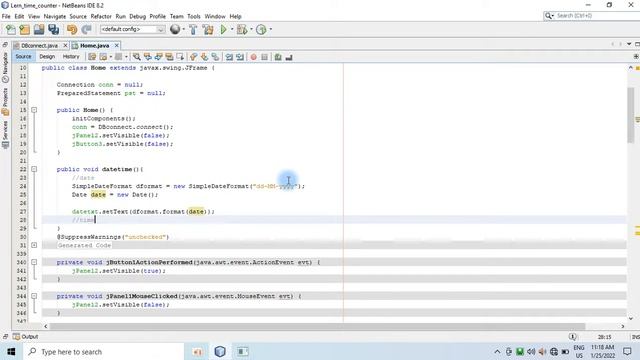Screen dimensions: 640x360
Task: Toggle Highlight Search icon
Action: tap(169, 57)
